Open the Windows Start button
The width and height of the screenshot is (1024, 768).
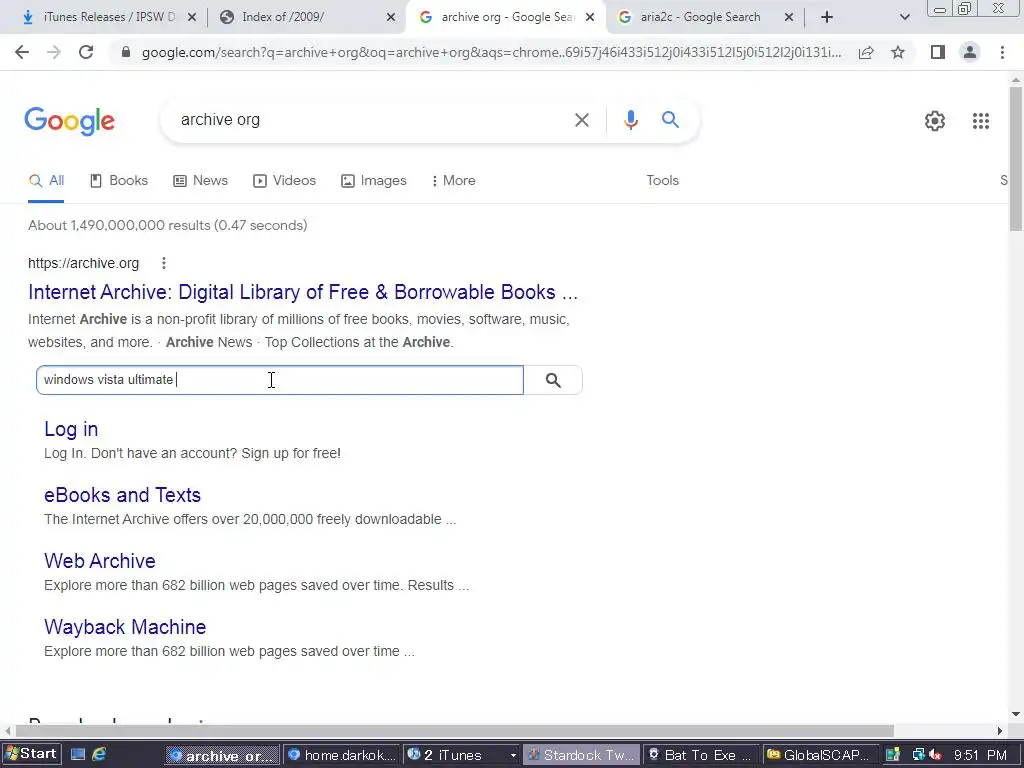coord(31,754)
